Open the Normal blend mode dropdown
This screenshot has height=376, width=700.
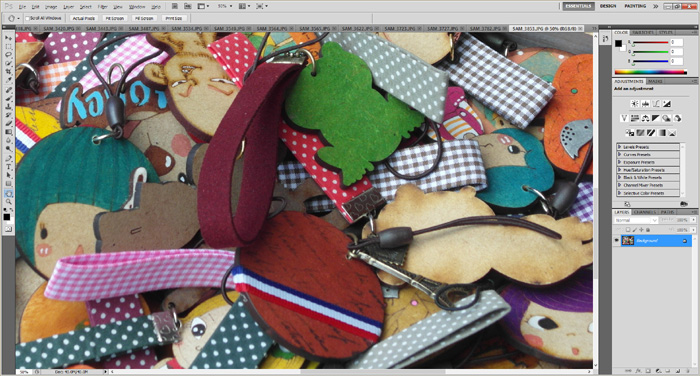[x=636, y=221]
